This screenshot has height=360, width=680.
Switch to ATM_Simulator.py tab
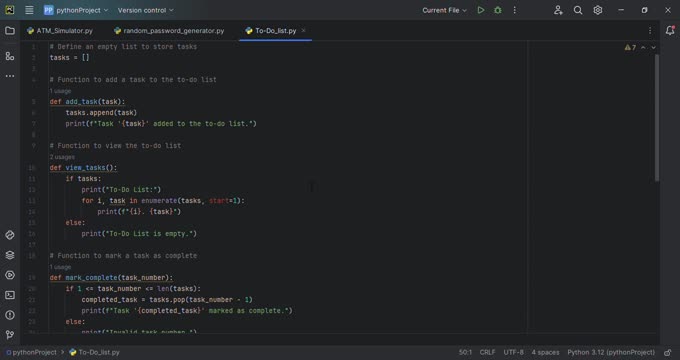pos(60,31)
